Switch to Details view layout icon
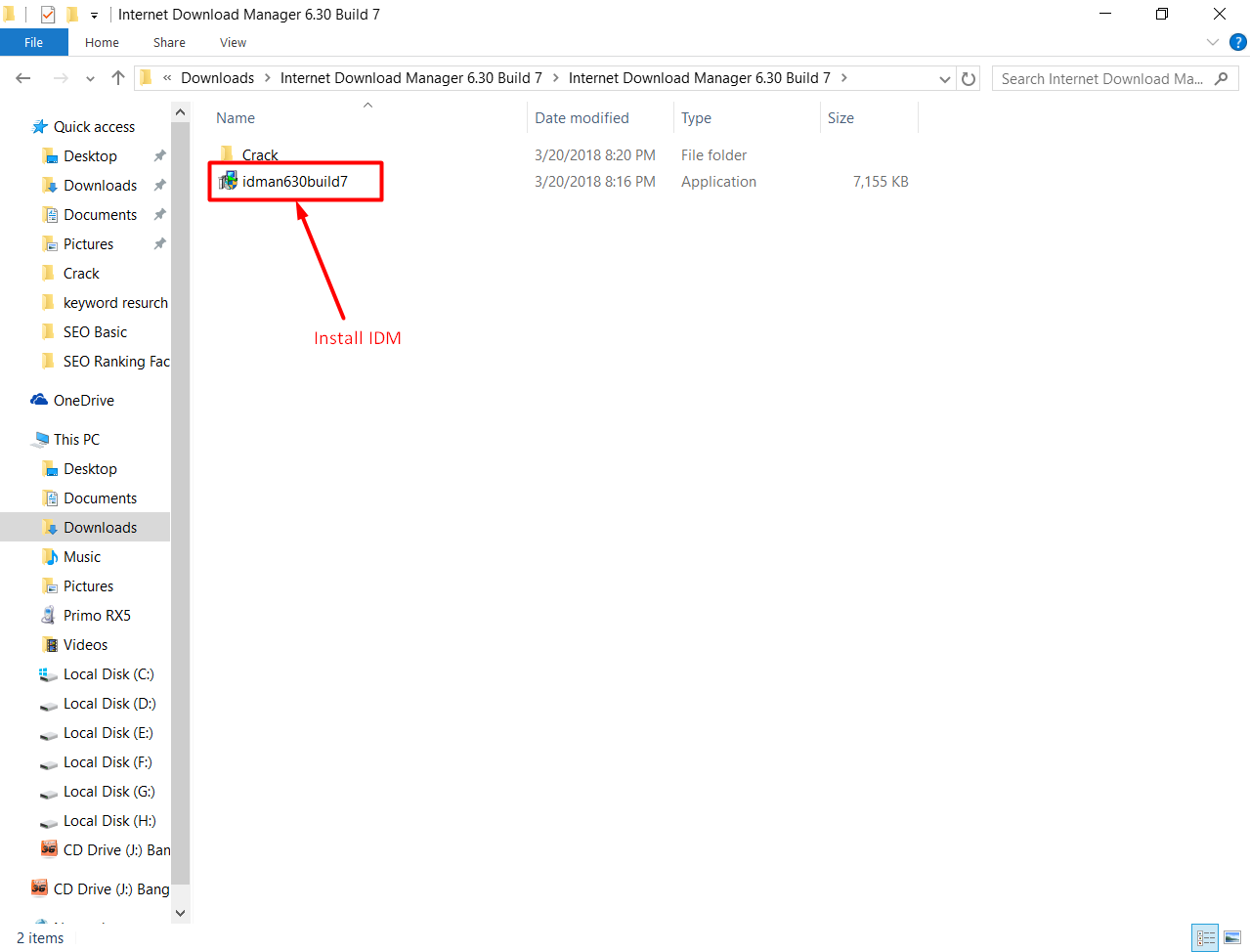Image resolution: width=1250 pixels, height=952 pixels. (x=1206, y=937)
